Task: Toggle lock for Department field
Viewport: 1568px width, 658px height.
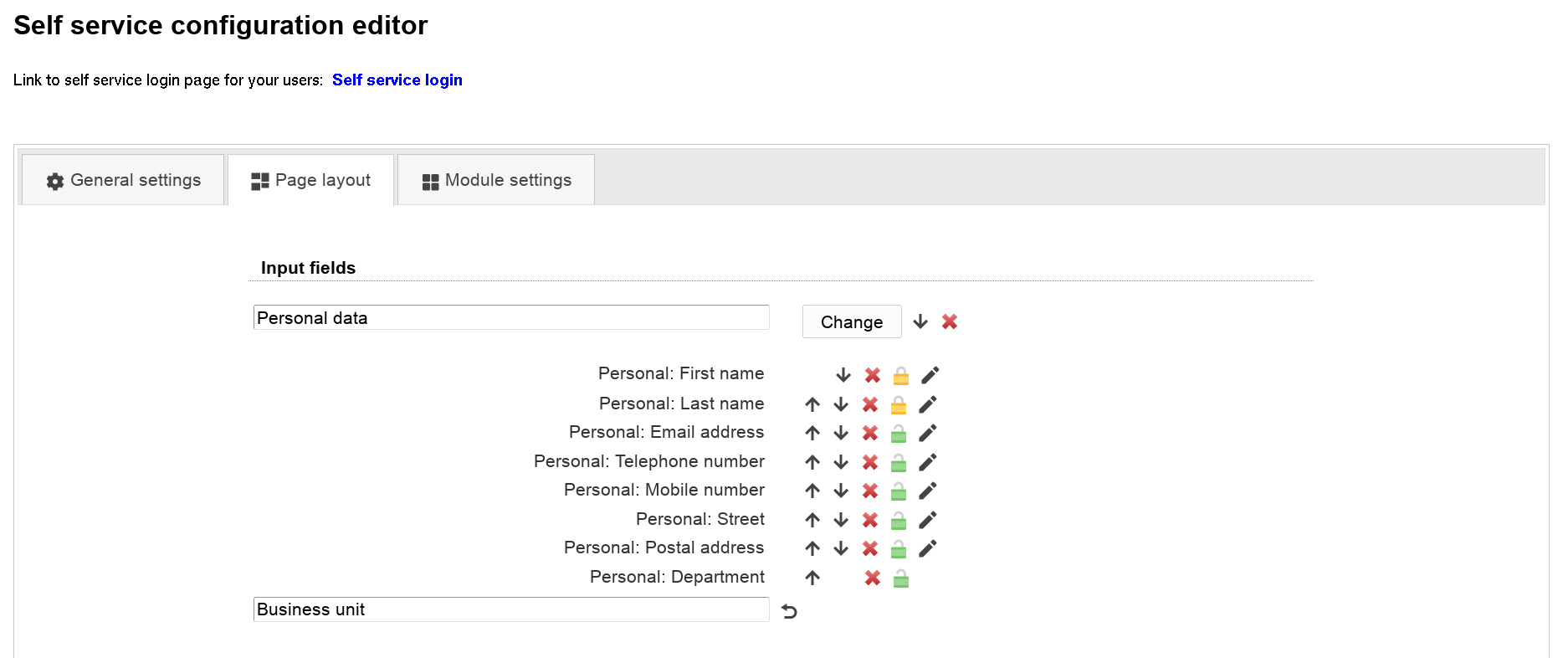Action: (x=901, y=578)
